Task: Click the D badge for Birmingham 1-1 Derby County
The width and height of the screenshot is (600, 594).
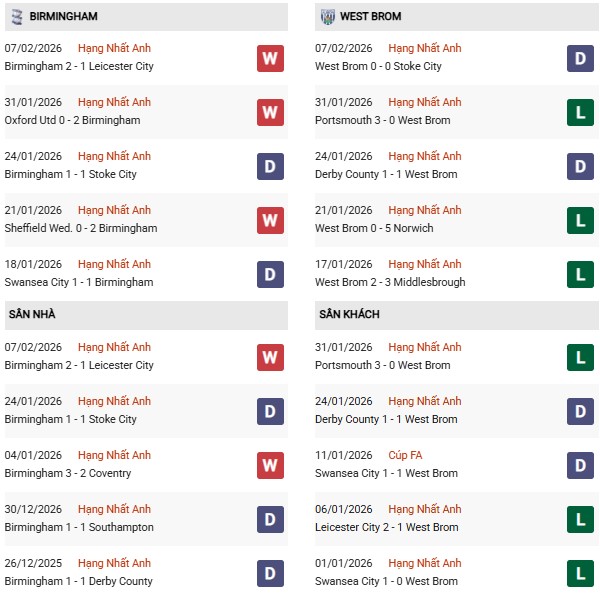Action: coord(270,573)
